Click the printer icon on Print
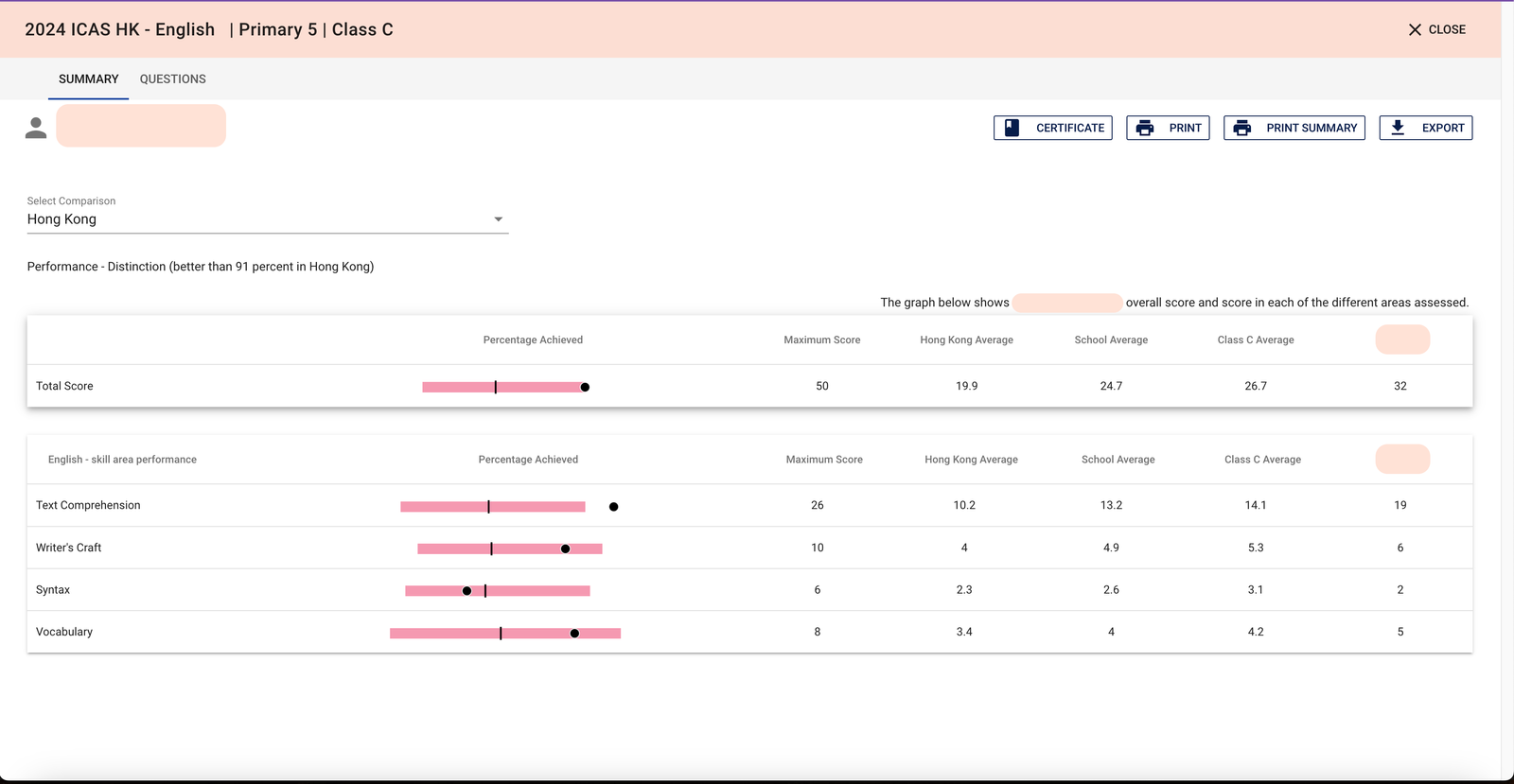 [1145, 128]
